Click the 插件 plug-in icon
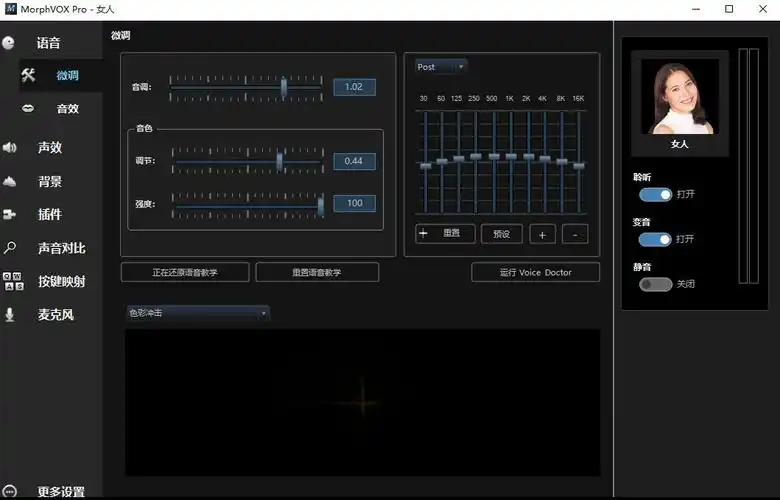This screenshot has height=500, width=780. [x=10, y=214]
